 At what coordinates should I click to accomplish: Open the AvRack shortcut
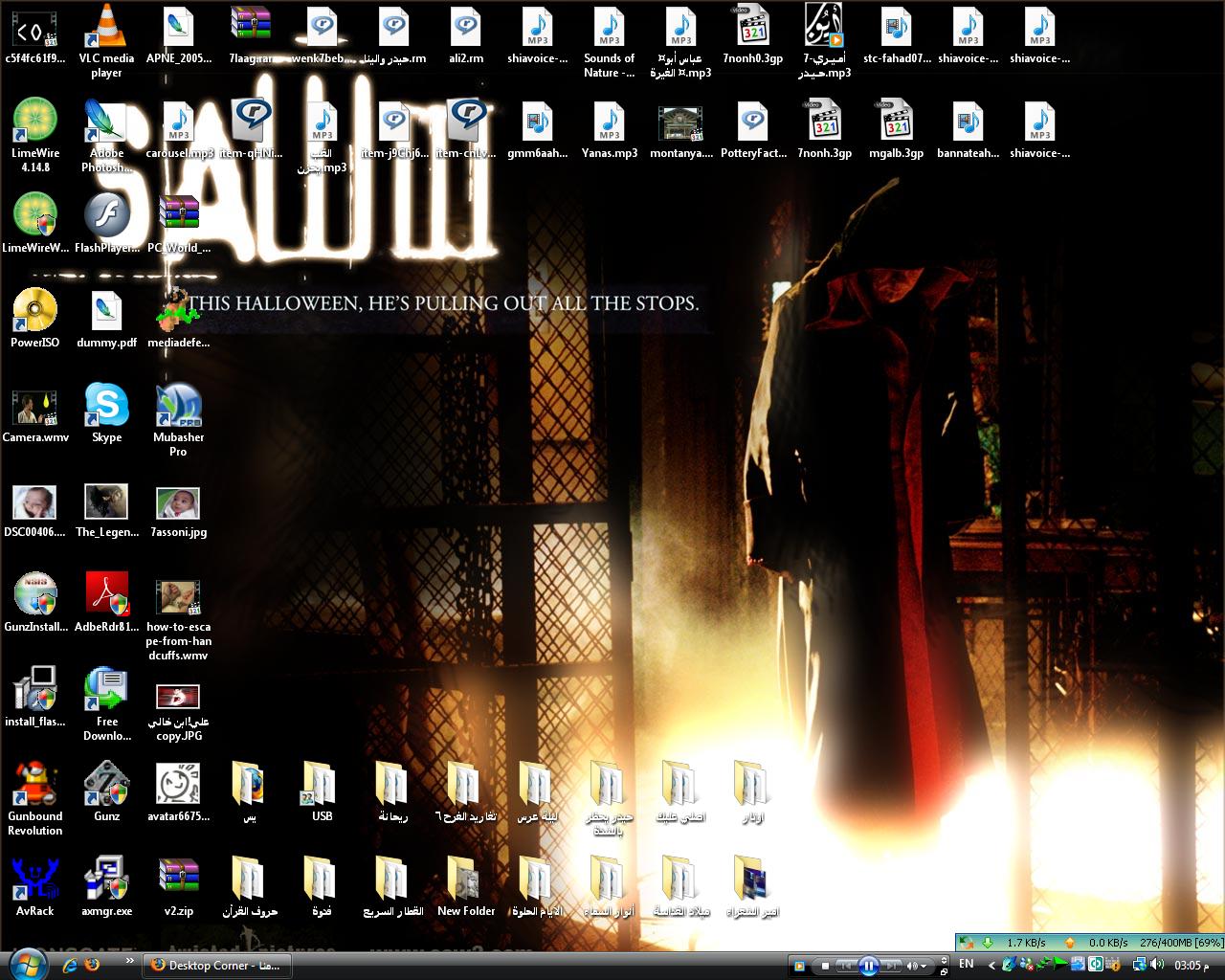(35, 887)
